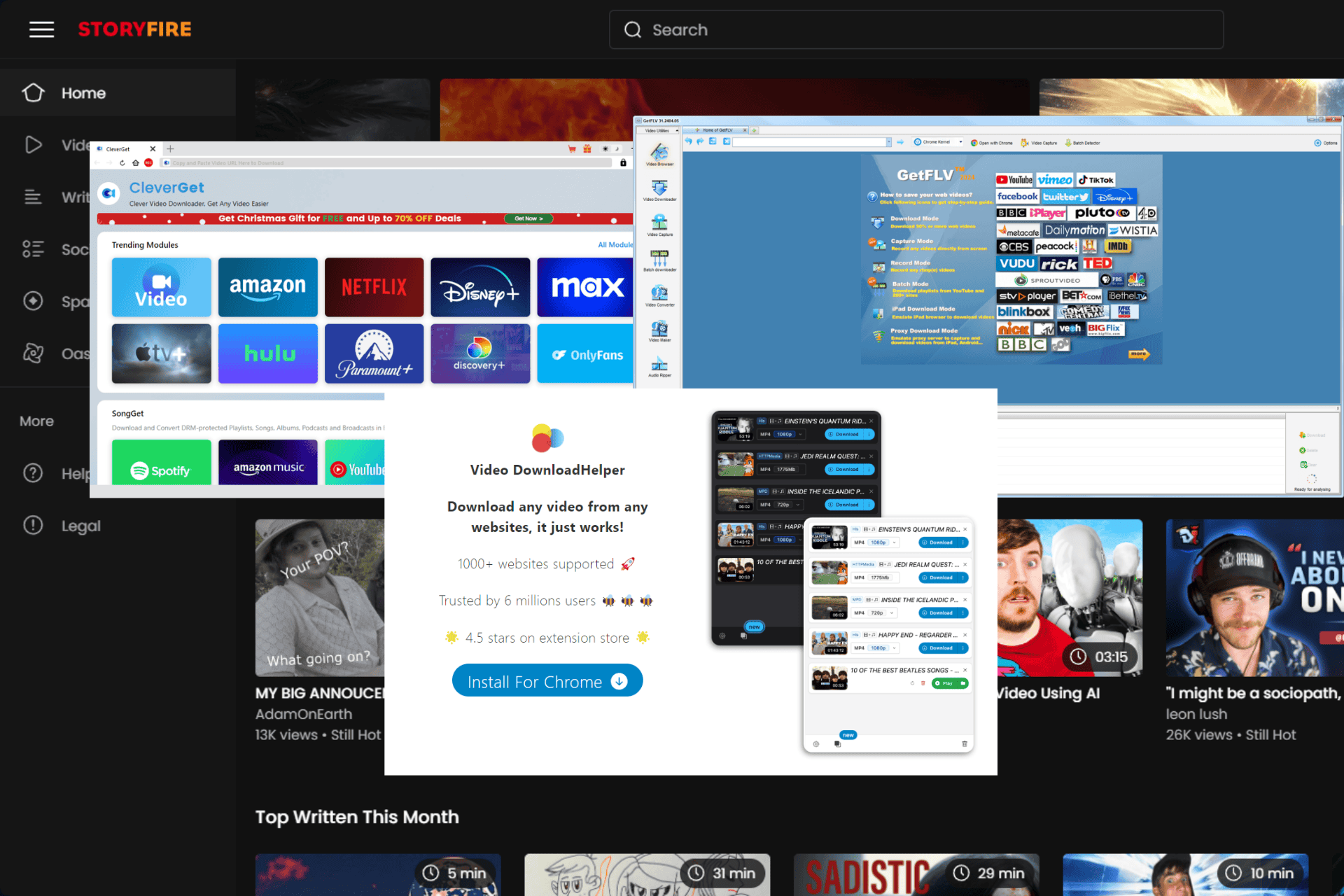Open GetFLV Options

(1326, 143)
